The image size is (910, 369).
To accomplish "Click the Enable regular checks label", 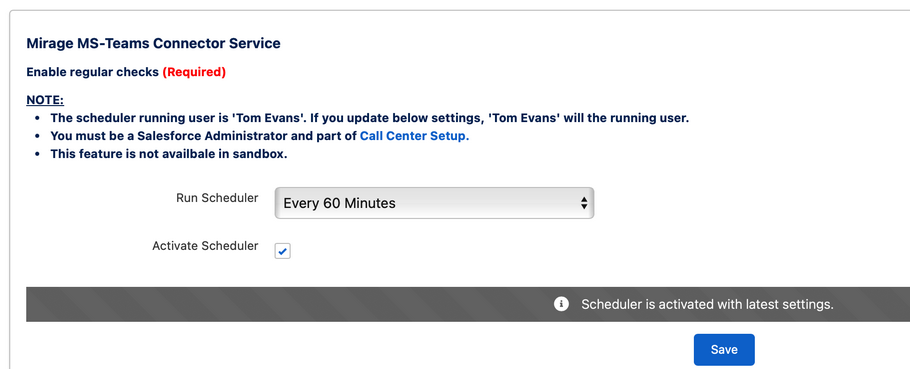I will pos(93,73).
